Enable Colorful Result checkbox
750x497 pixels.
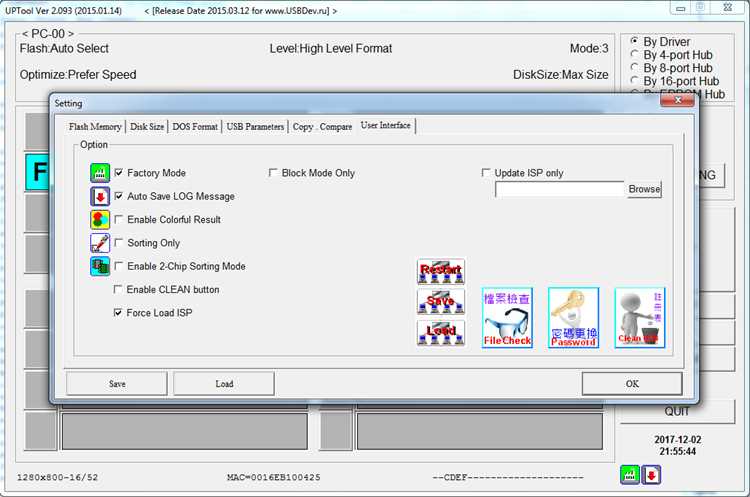(x=119, y=219)
